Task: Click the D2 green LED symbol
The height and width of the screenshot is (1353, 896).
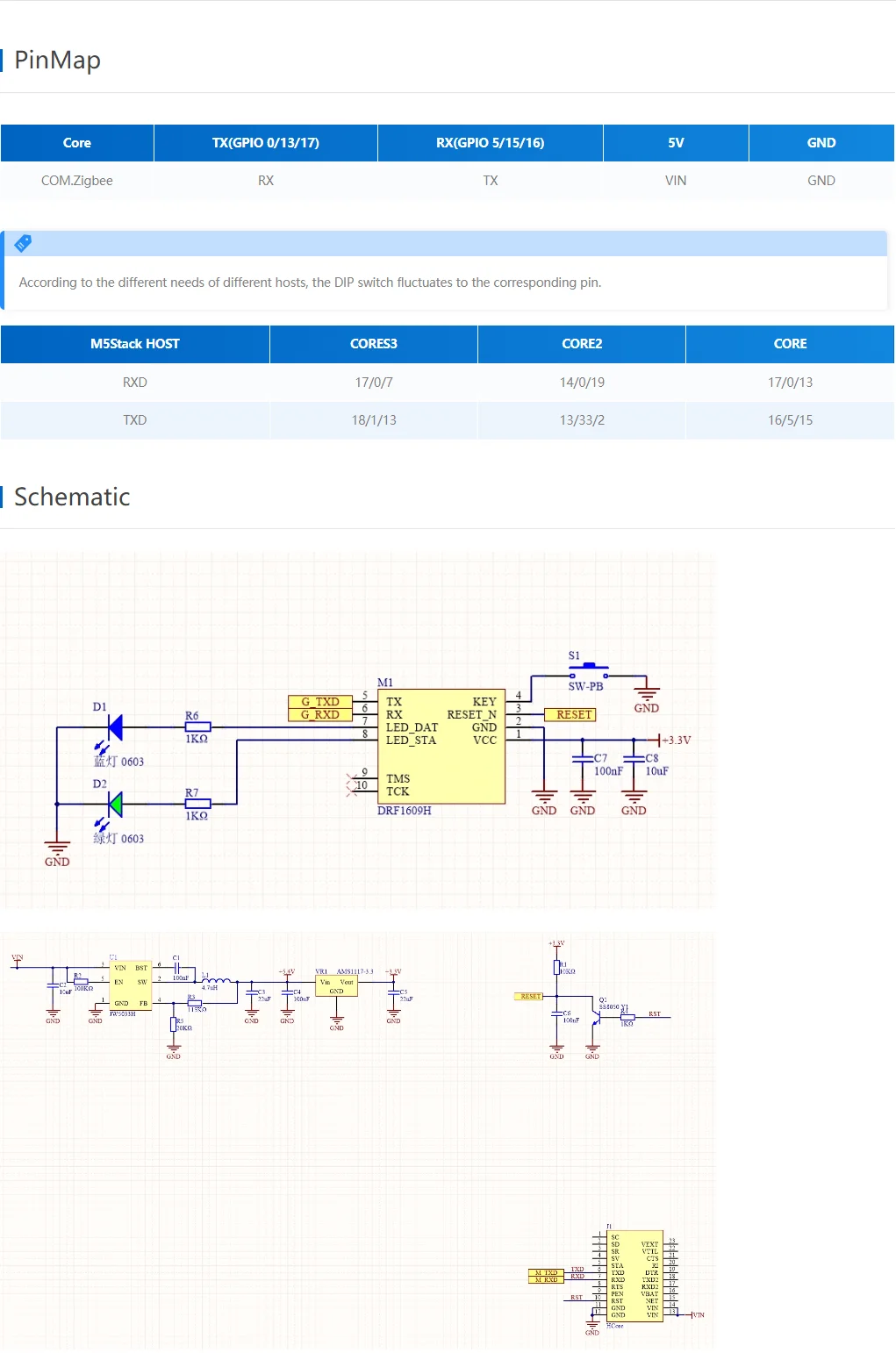Action: tap(114, 804)
